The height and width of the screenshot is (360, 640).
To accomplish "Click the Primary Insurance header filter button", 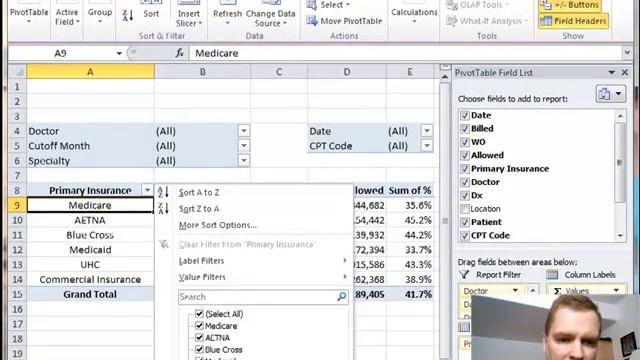I will [147, 190].
